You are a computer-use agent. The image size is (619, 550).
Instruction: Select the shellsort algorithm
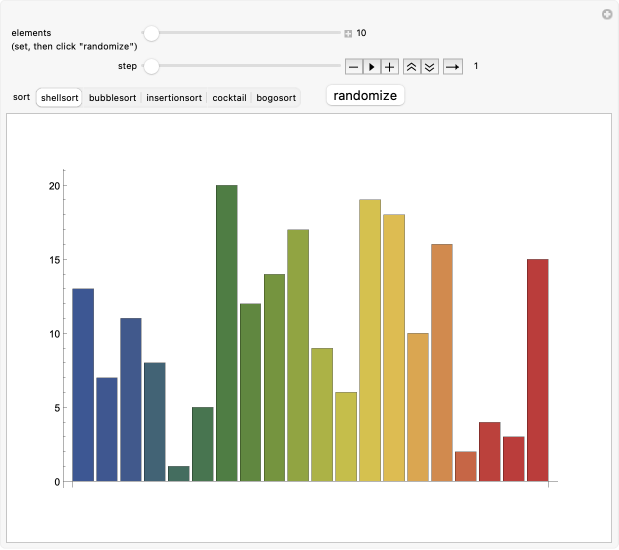click(x=58, y=98)
